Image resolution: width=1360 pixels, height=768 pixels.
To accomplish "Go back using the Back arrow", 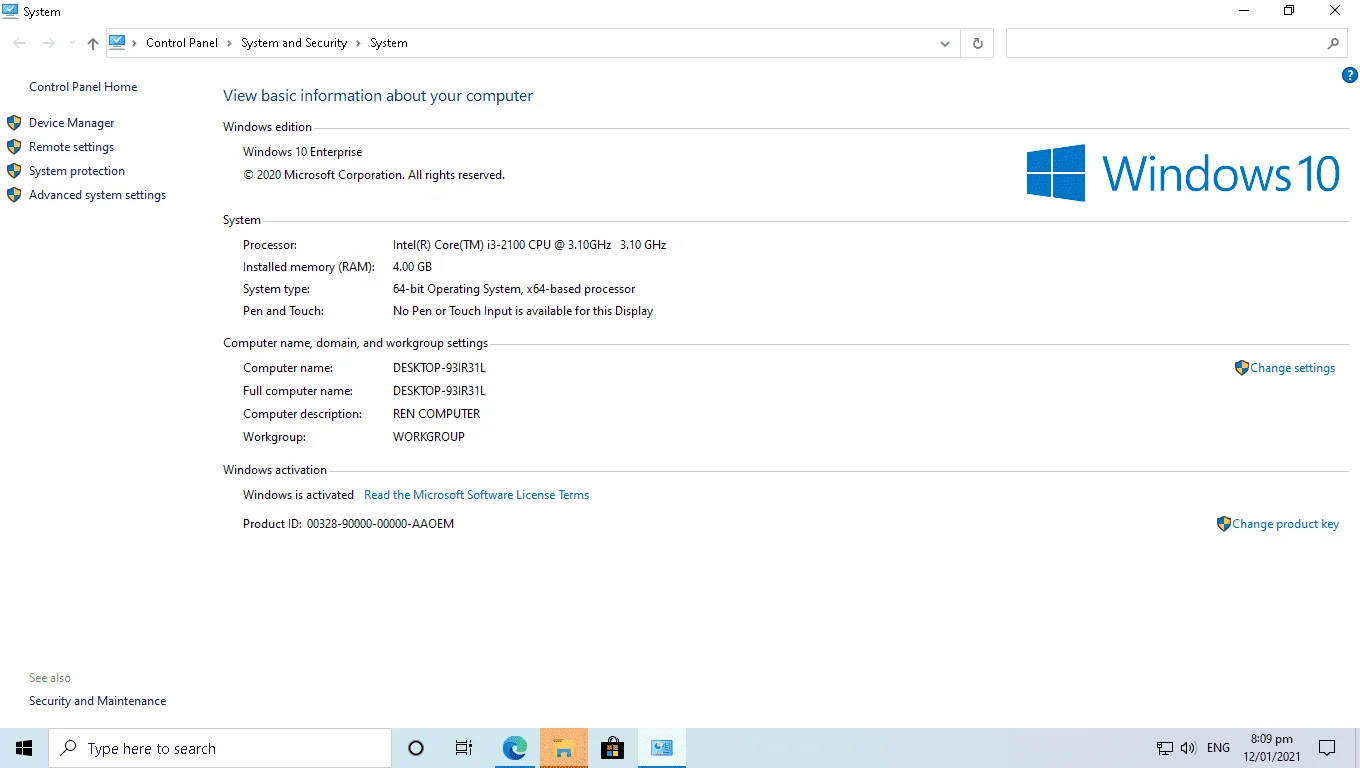I will (x=19, y=43).
